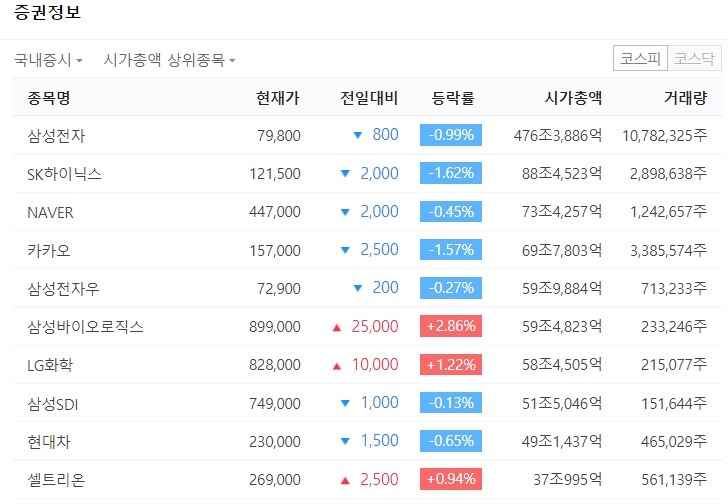Click market cap 73조4,257억
The height and width of the screenshot is (504, 728).
coord(562,212)
